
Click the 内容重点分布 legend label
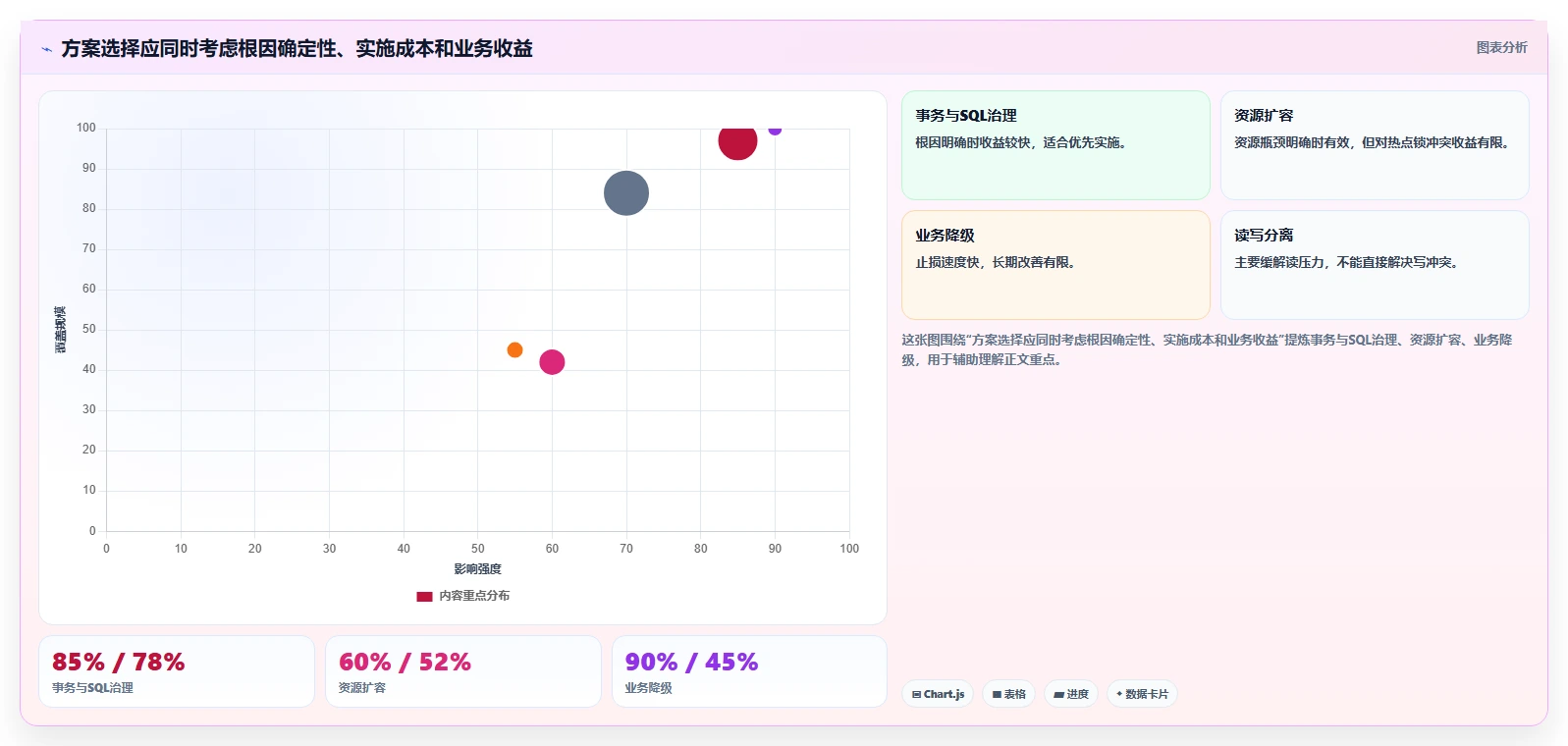point(474,596)
